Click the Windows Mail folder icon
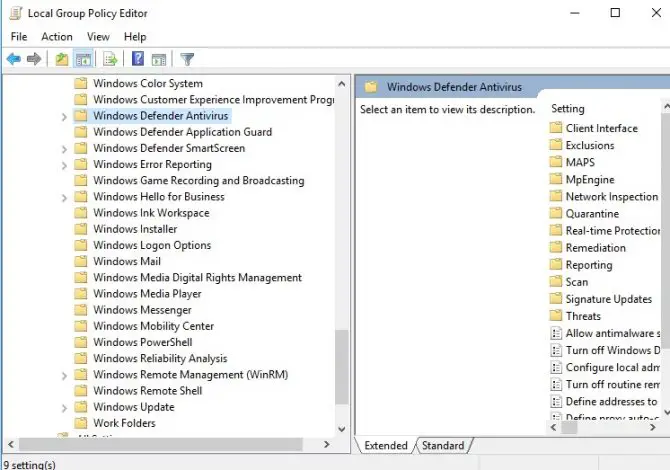 coord(81,261)
